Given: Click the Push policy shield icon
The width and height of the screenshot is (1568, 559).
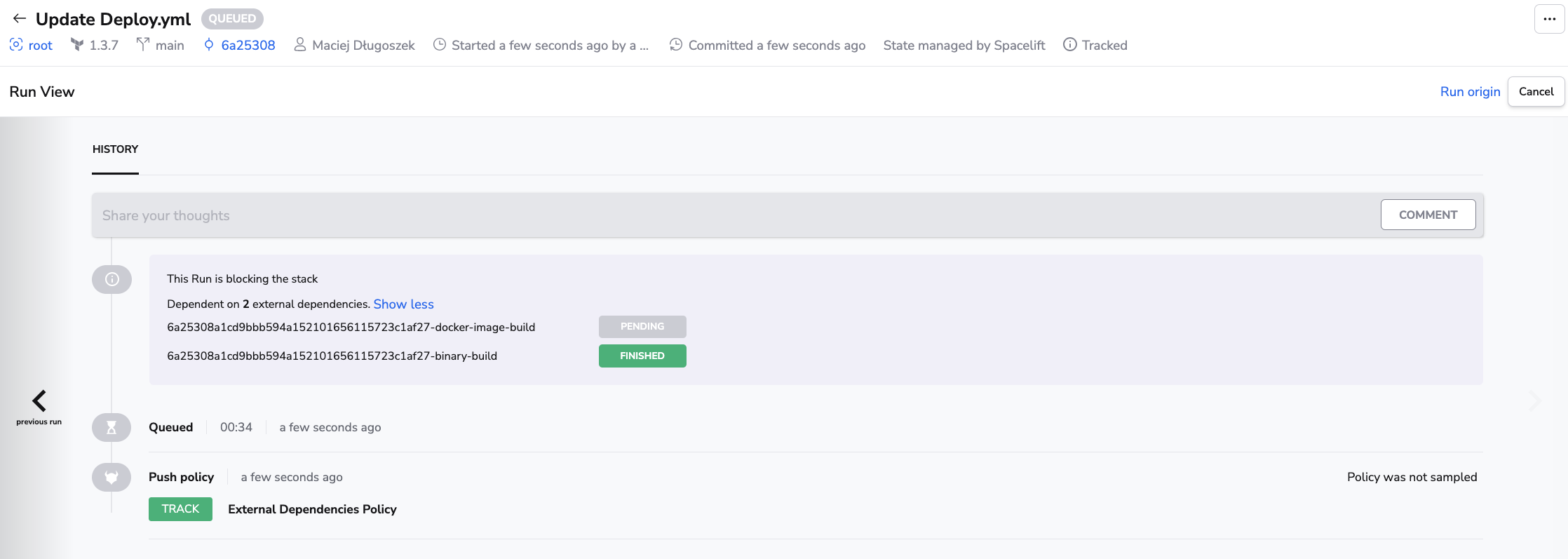Looking at the screenshot, I should [111, 478].
